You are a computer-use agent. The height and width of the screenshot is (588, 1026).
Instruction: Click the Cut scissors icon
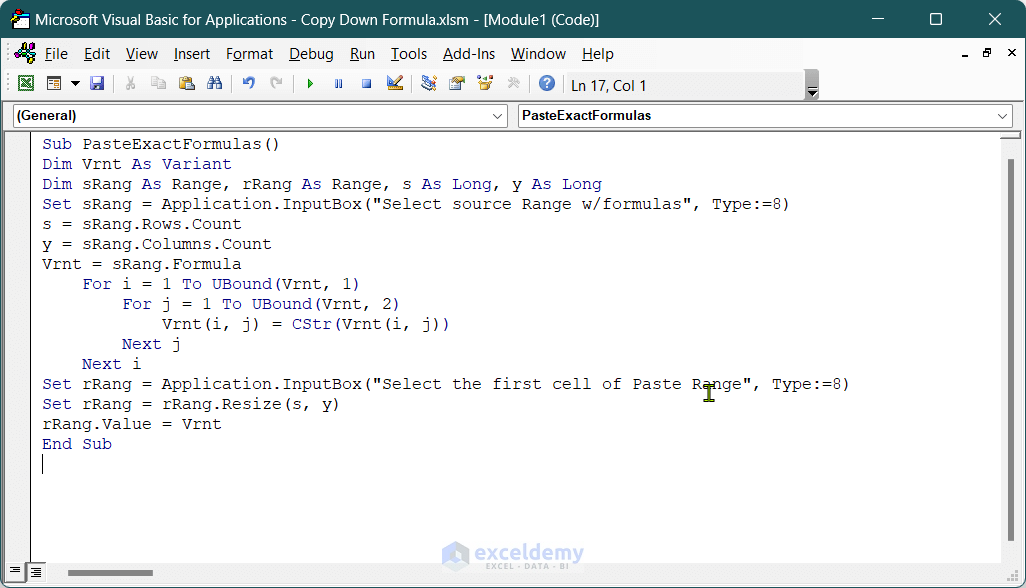coord(130,84)
